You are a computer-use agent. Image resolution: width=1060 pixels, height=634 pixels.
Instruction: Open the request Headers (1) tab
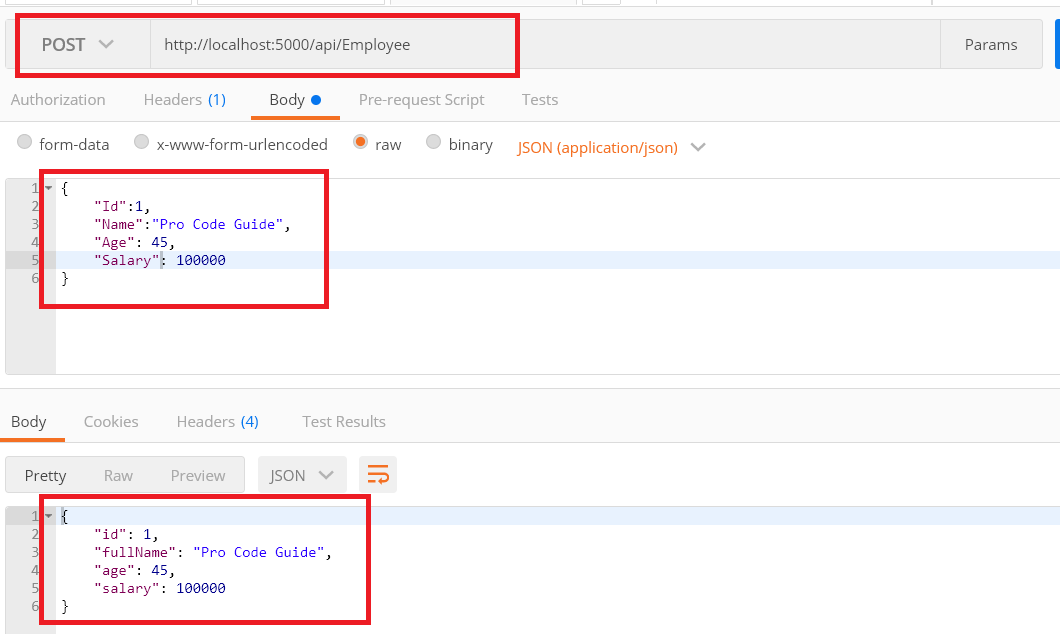point(185,100)
